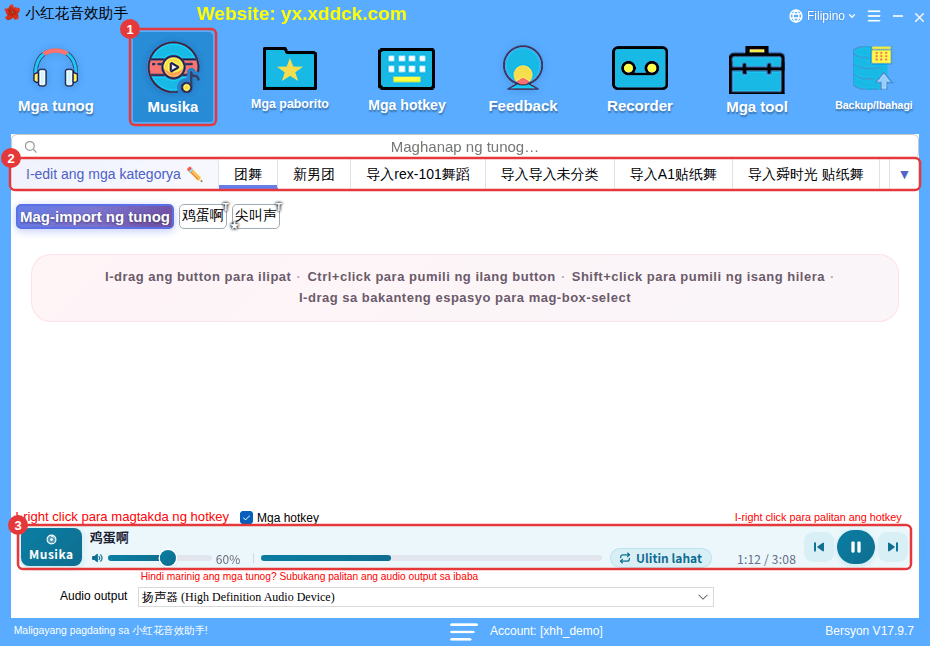This screenshot has width=930, height=646.
Task: Click the Website: yx.xddck.com text
Action: click(x=302, y=14)
